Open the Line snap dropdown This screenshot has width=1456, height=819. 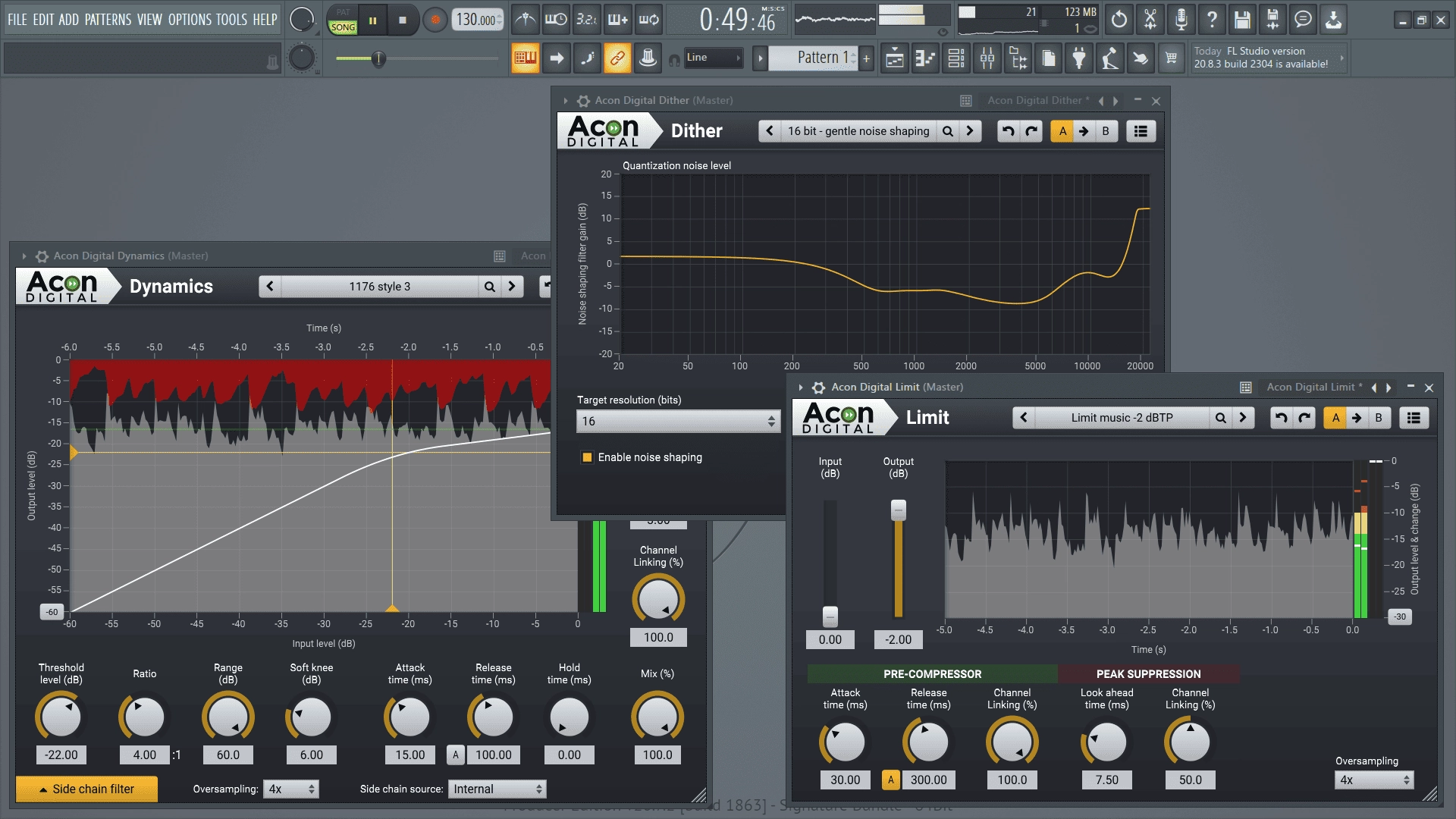(x=713, y=58)
